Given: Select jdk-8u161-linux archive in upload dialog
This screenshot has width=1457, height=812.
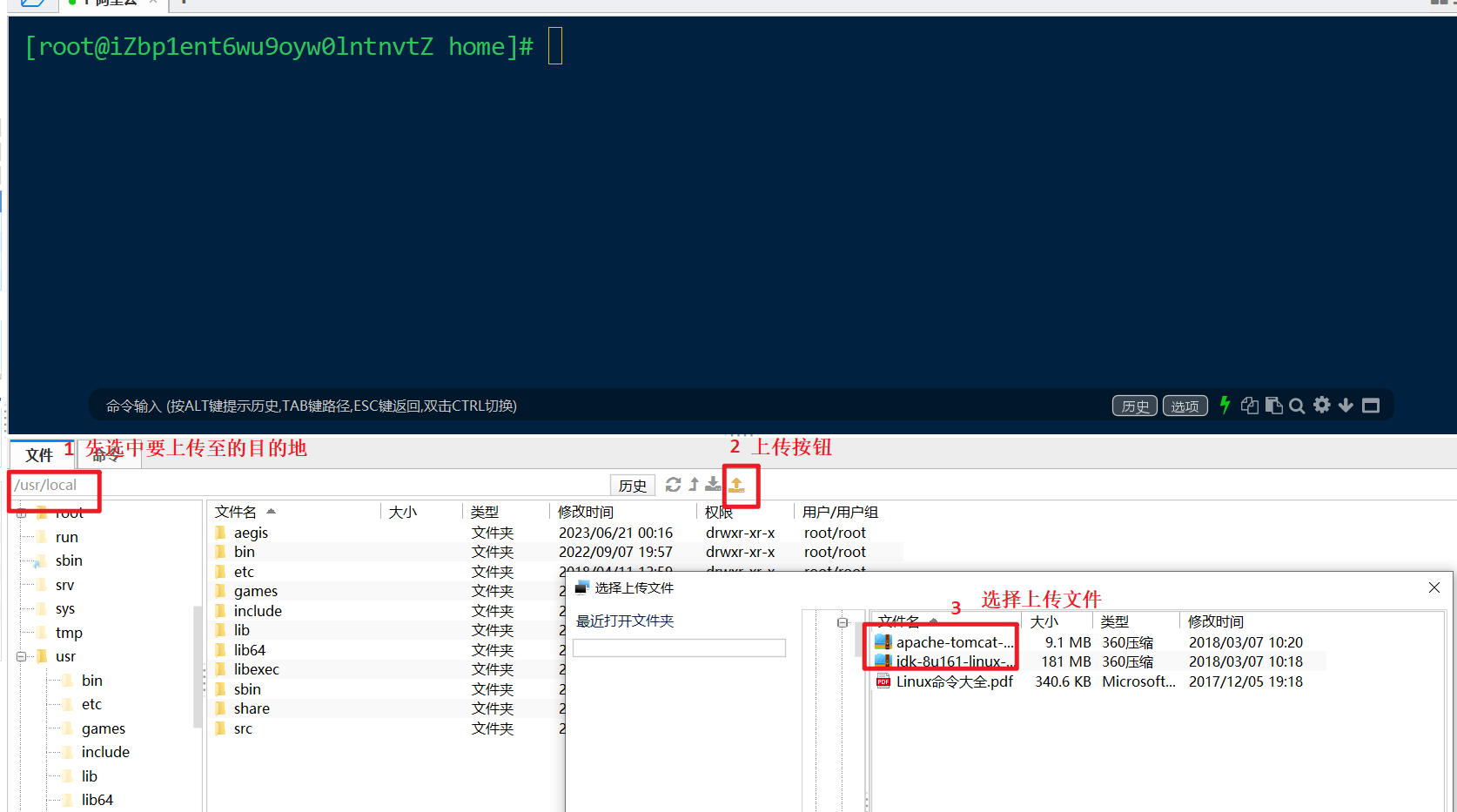Looking at the screenshot, I should 954,661.
